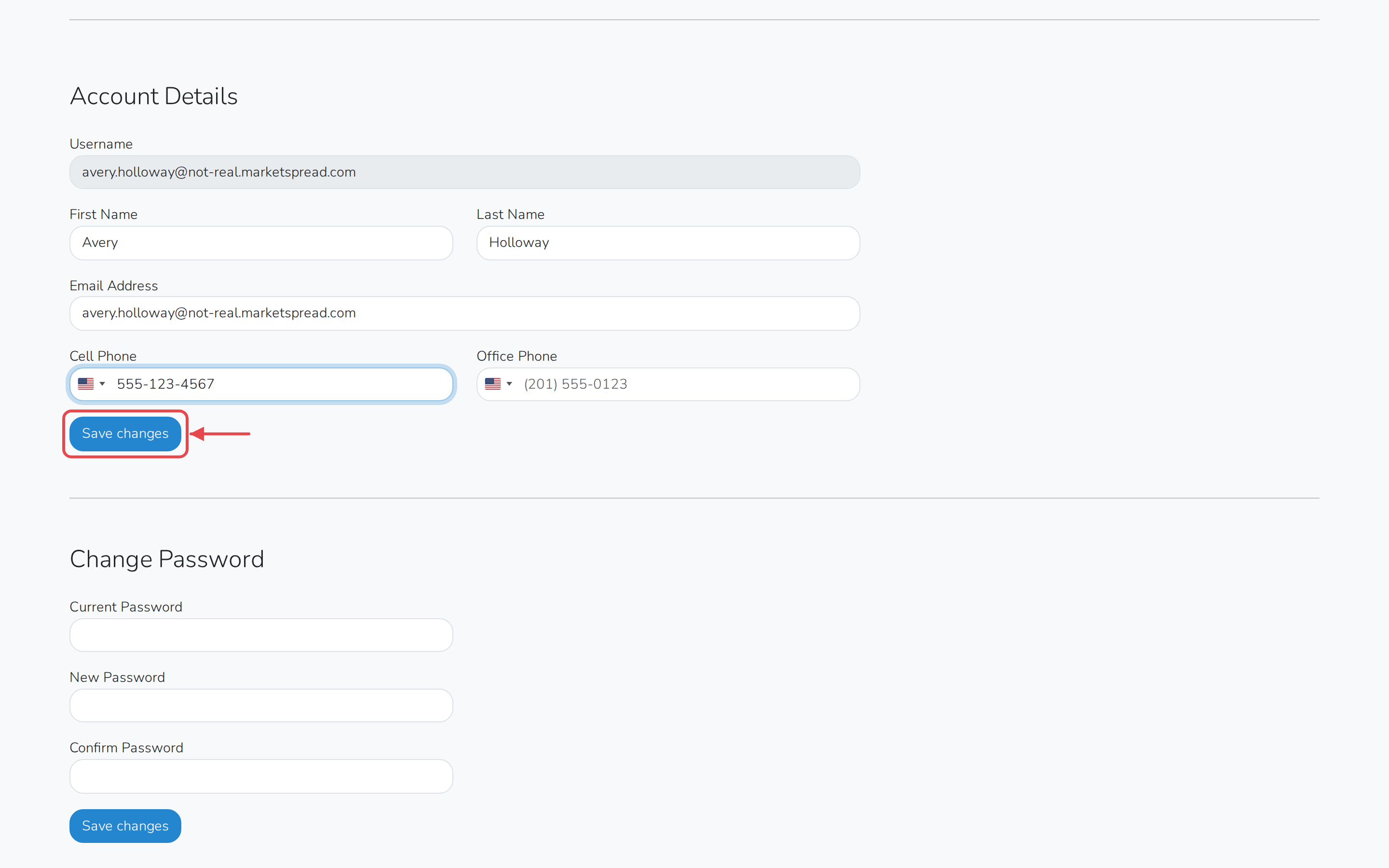Image resolution: width=1389 pixels, height=868 pixels.
Task: Click into the New Password field
Action: pos(261,705)
